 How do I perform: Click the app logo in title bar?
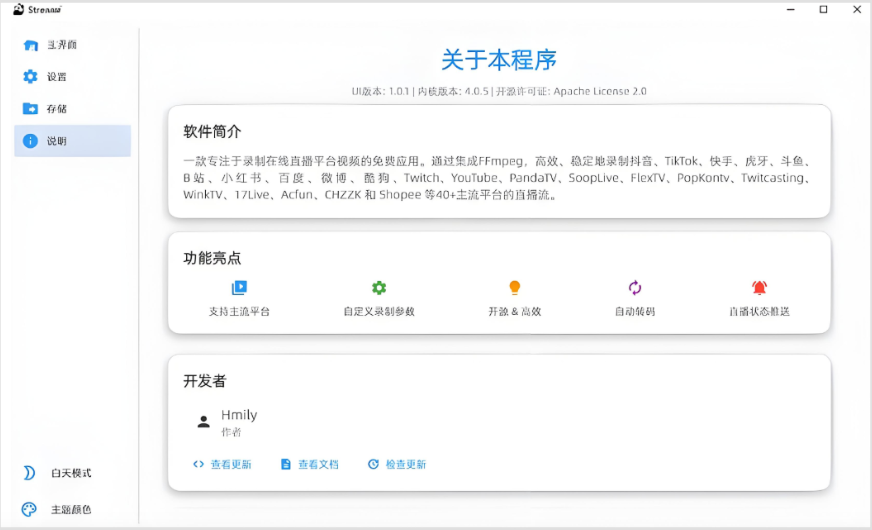point(18,9)
